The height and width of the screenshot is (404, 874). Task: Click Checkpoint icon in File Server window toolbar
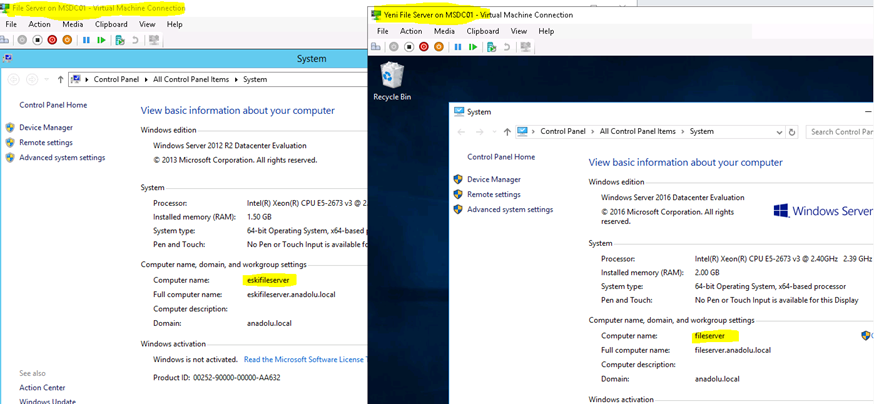(x=120, y=40)
